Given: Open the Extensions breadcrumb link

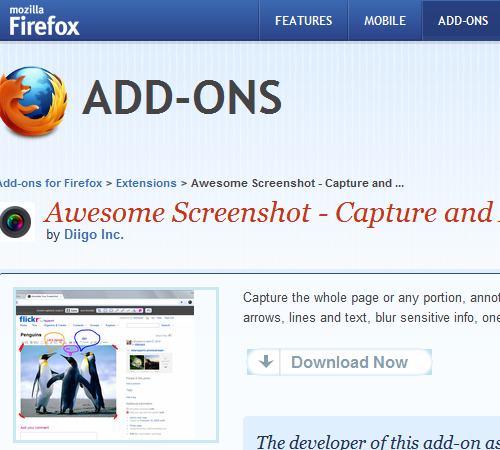Looking at the screenshot, I should pos(146,183).
